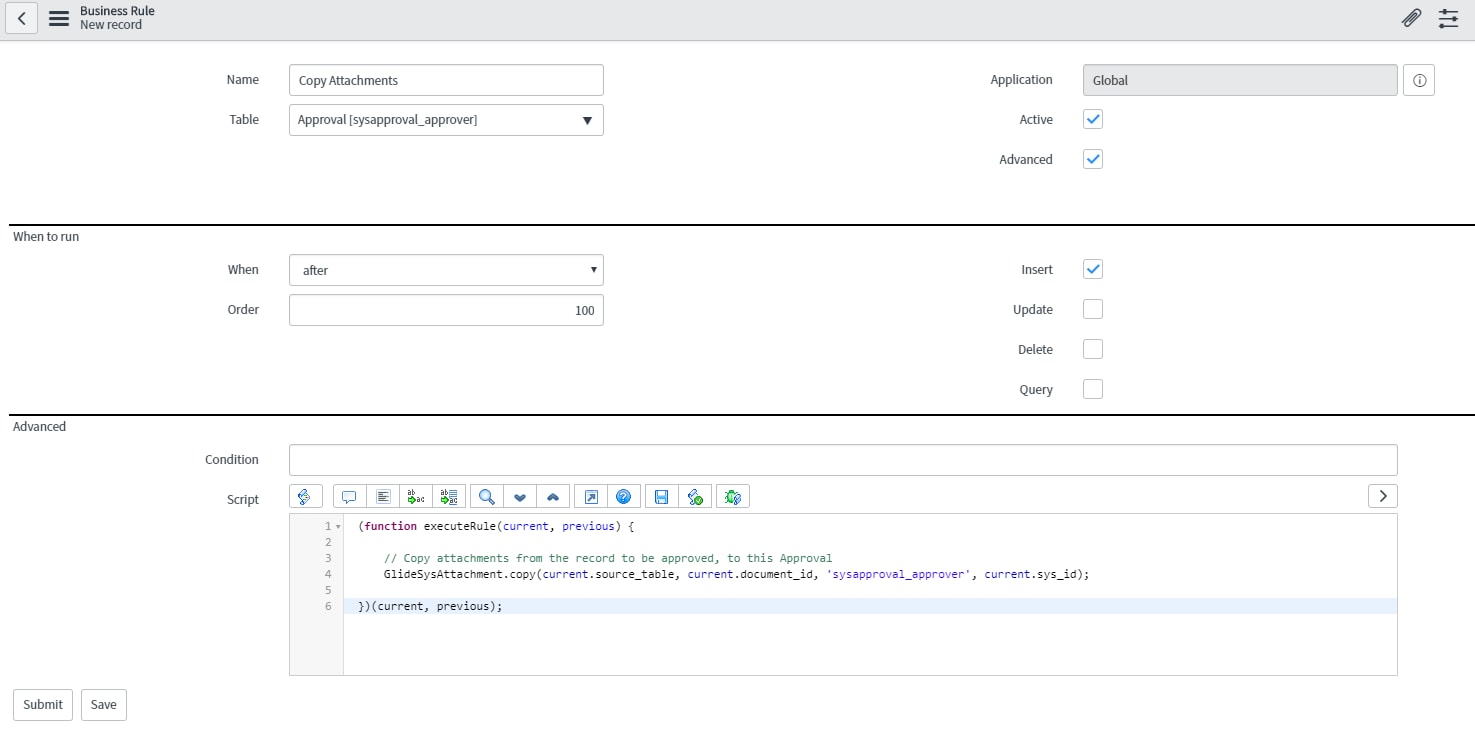Format the script code

tap(382, 496)
